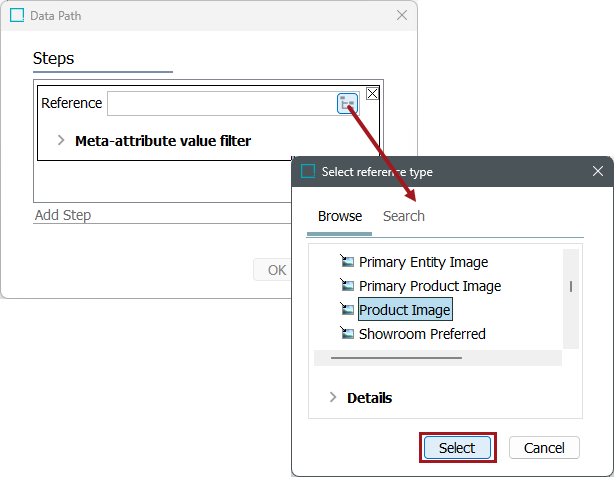Click the Product Image type icon

point(347,310)
